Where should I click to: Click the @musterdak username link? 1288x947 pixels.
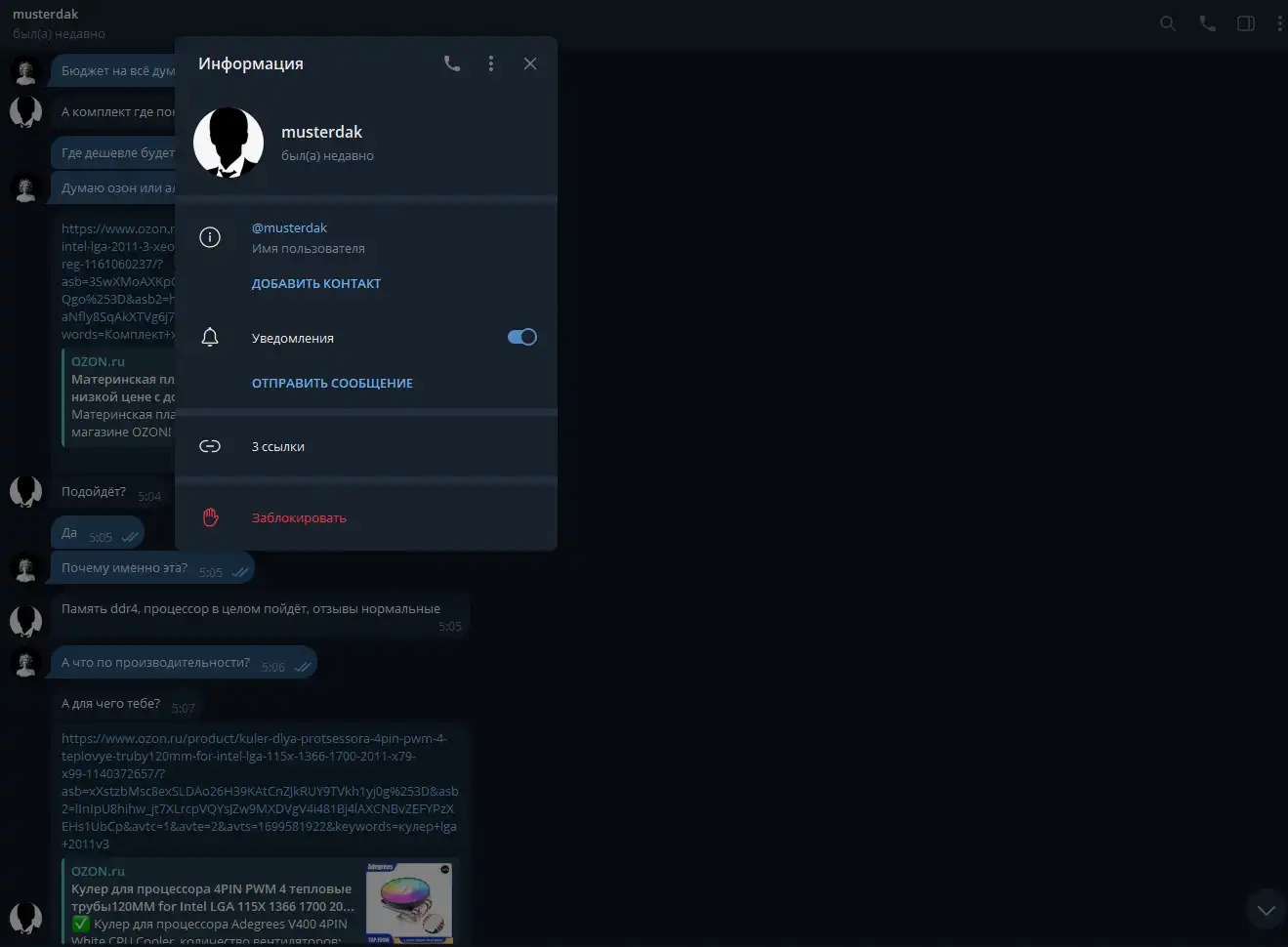[289, 227]
